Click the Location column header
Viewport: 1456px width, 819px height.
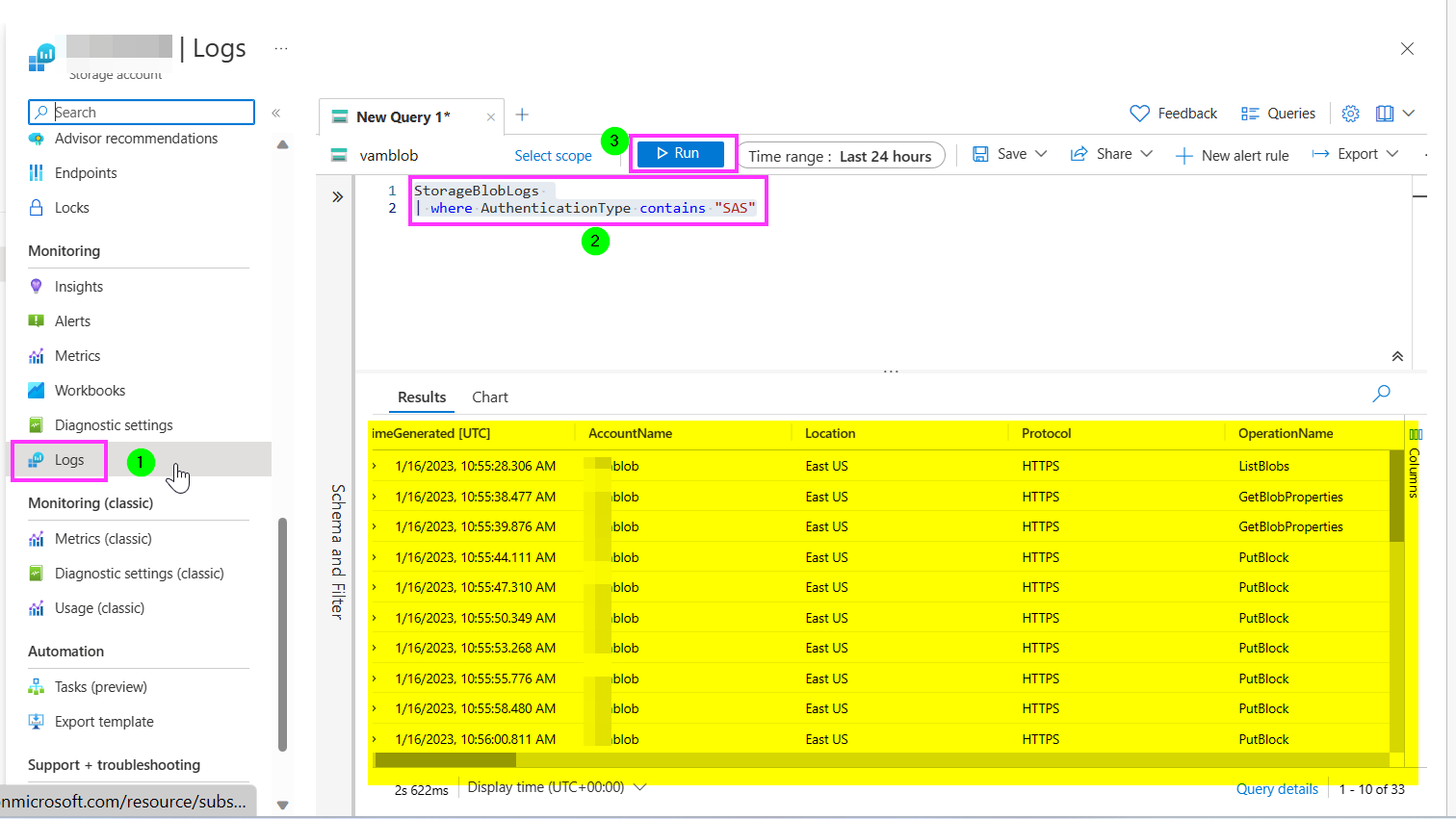(830, 434)
